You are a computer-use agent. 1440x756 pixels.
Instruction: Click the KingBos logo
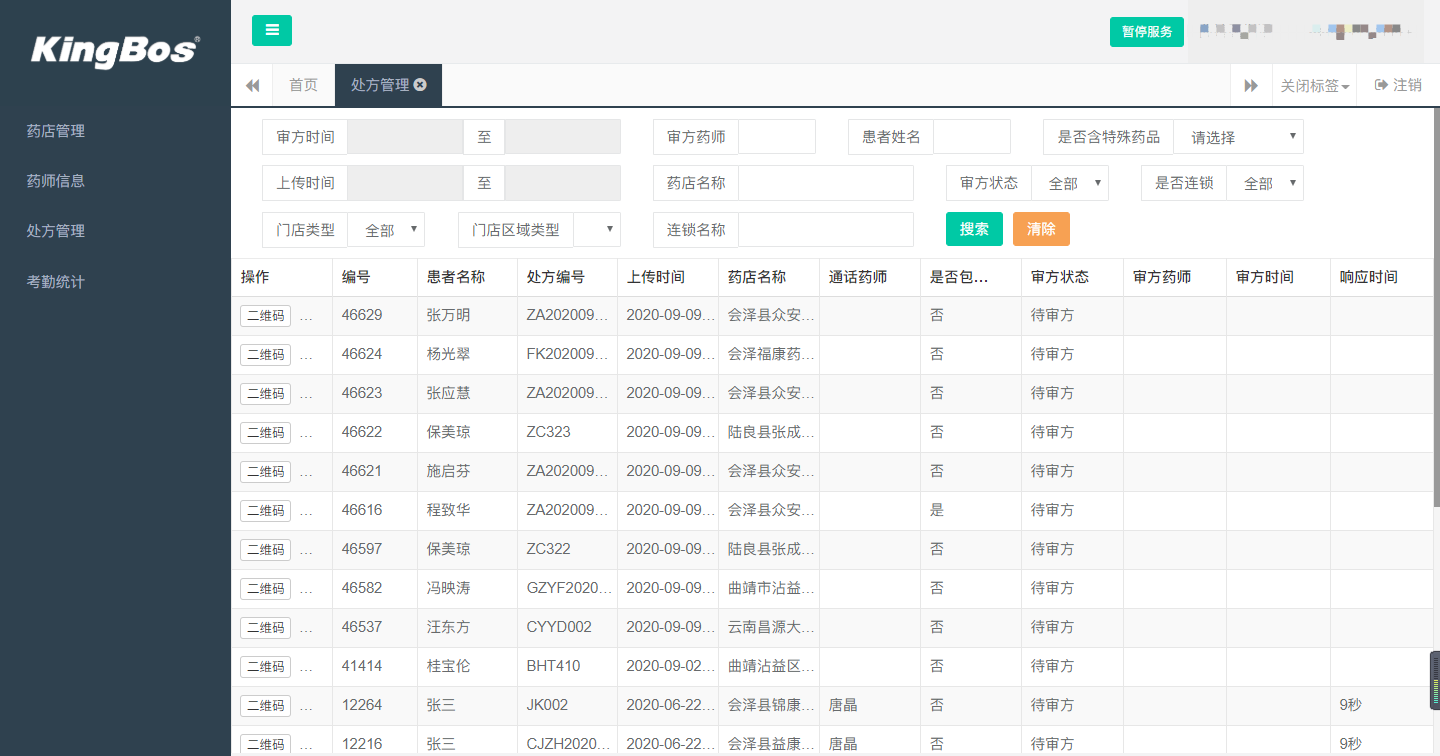[113, 50]
